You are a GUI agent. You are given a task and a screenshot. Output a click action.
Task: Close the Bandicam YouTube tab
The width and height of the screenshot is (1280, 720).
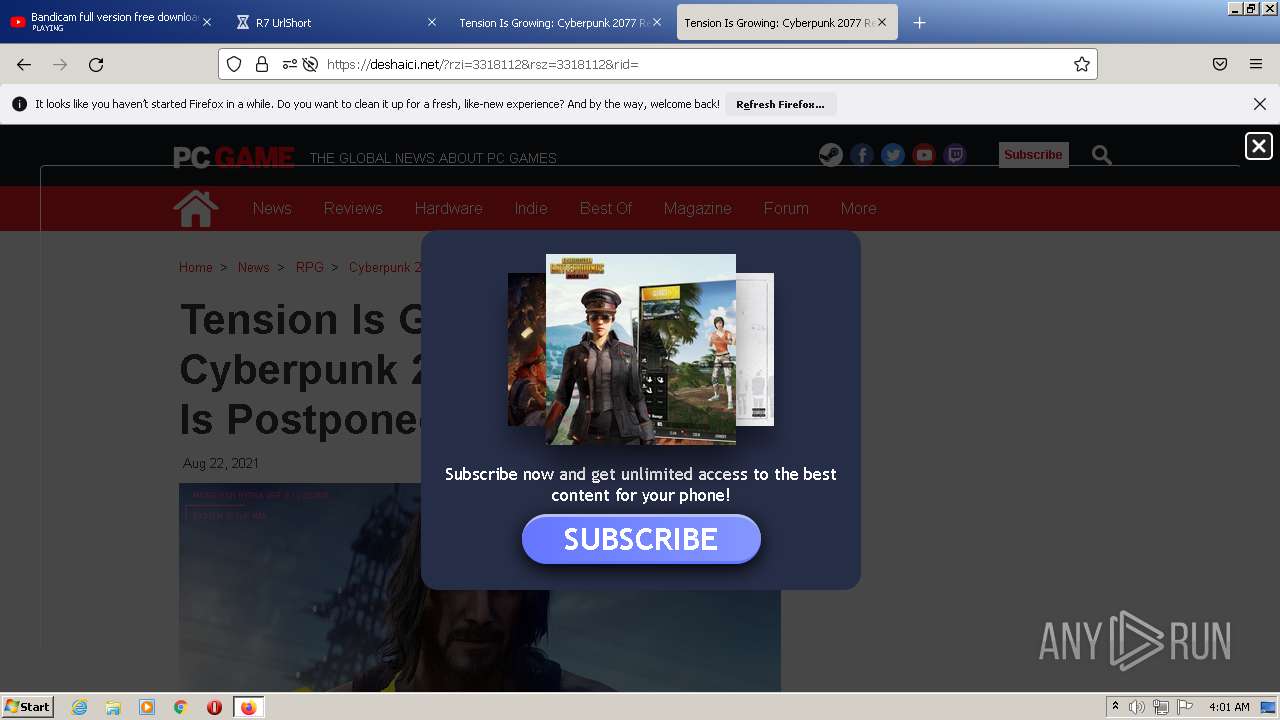[207, 22]
